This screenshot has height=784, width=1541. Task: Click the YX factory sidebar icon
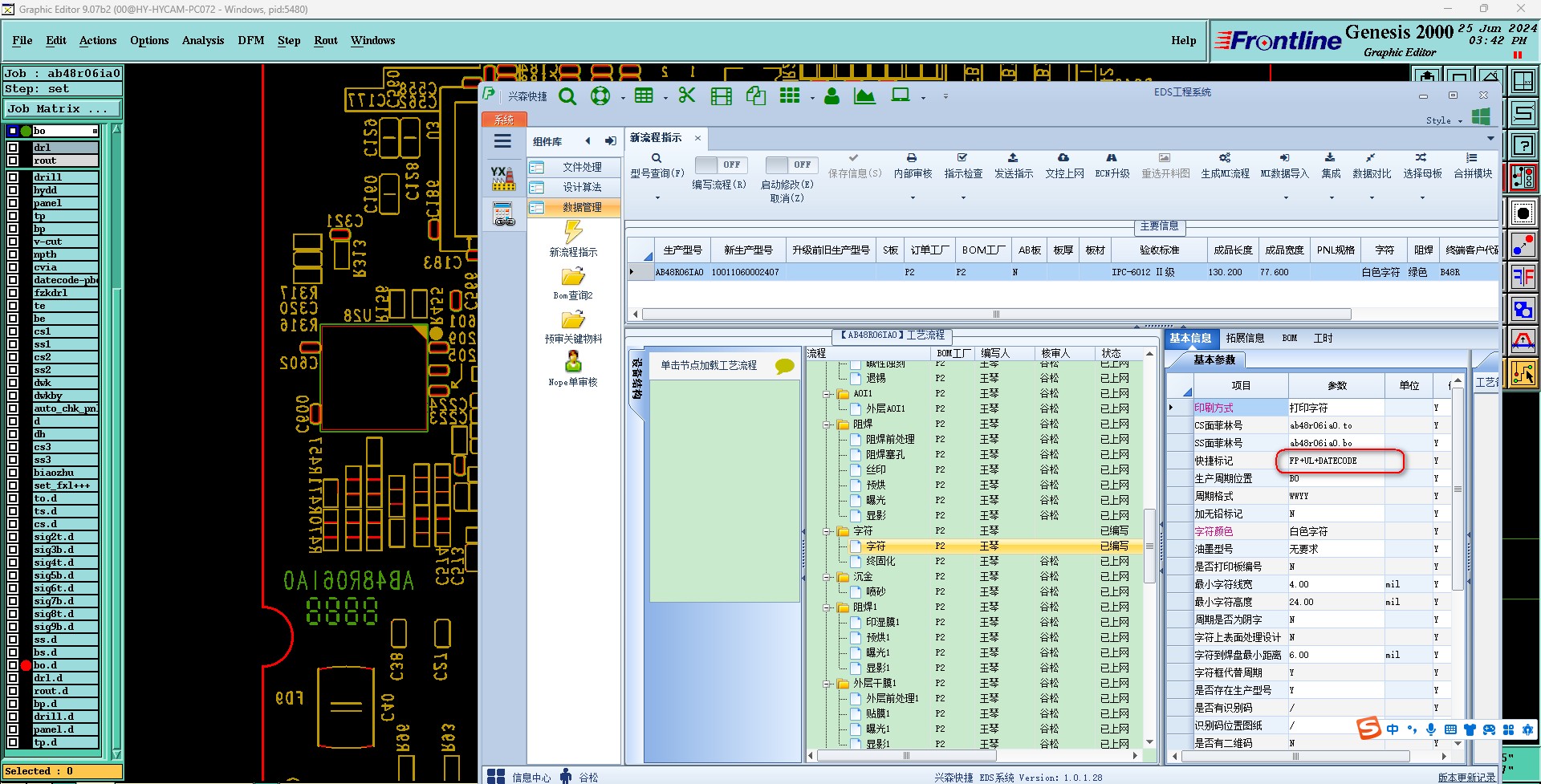(503, 178)
